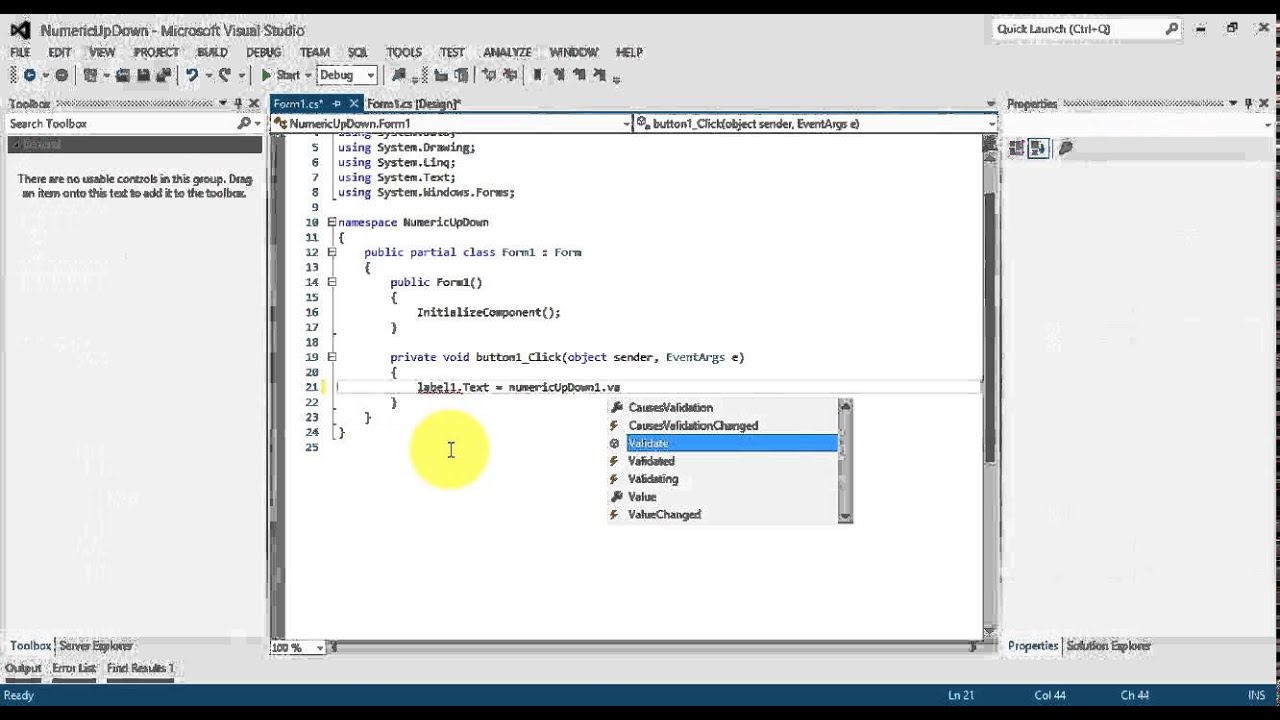Click the Open File toolbar icon
Image resolution: width=1280 pixels, height=720 pixels.
[123, 75]
